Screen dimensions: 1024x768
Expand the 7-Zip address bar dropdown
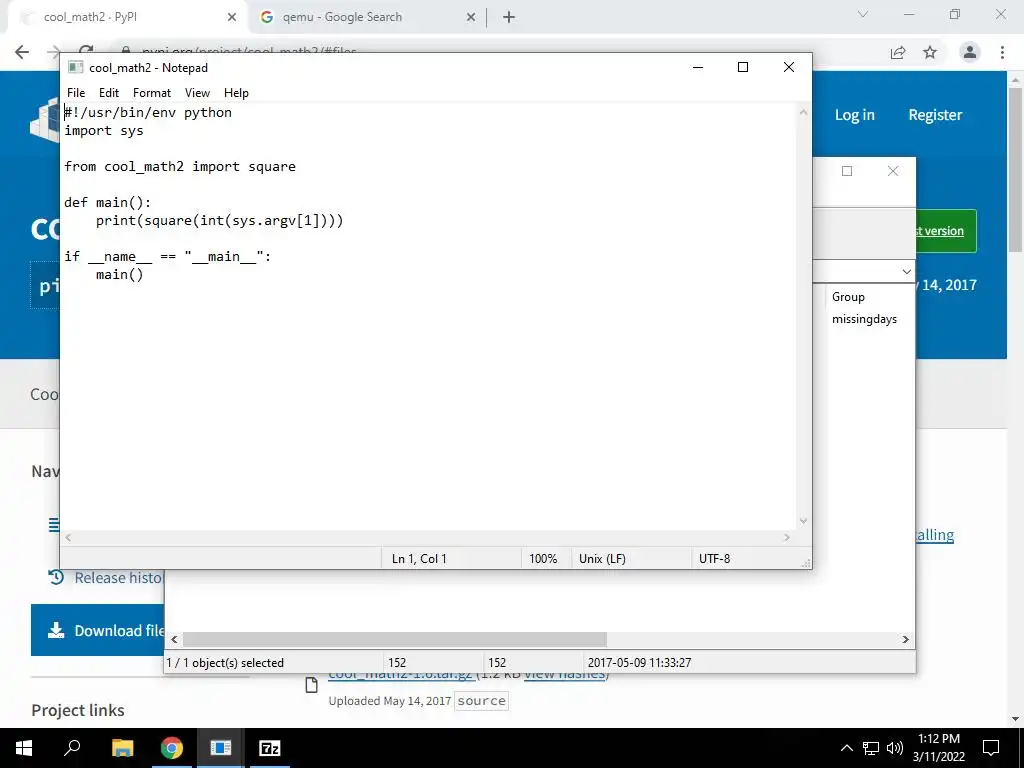(906, 272)
